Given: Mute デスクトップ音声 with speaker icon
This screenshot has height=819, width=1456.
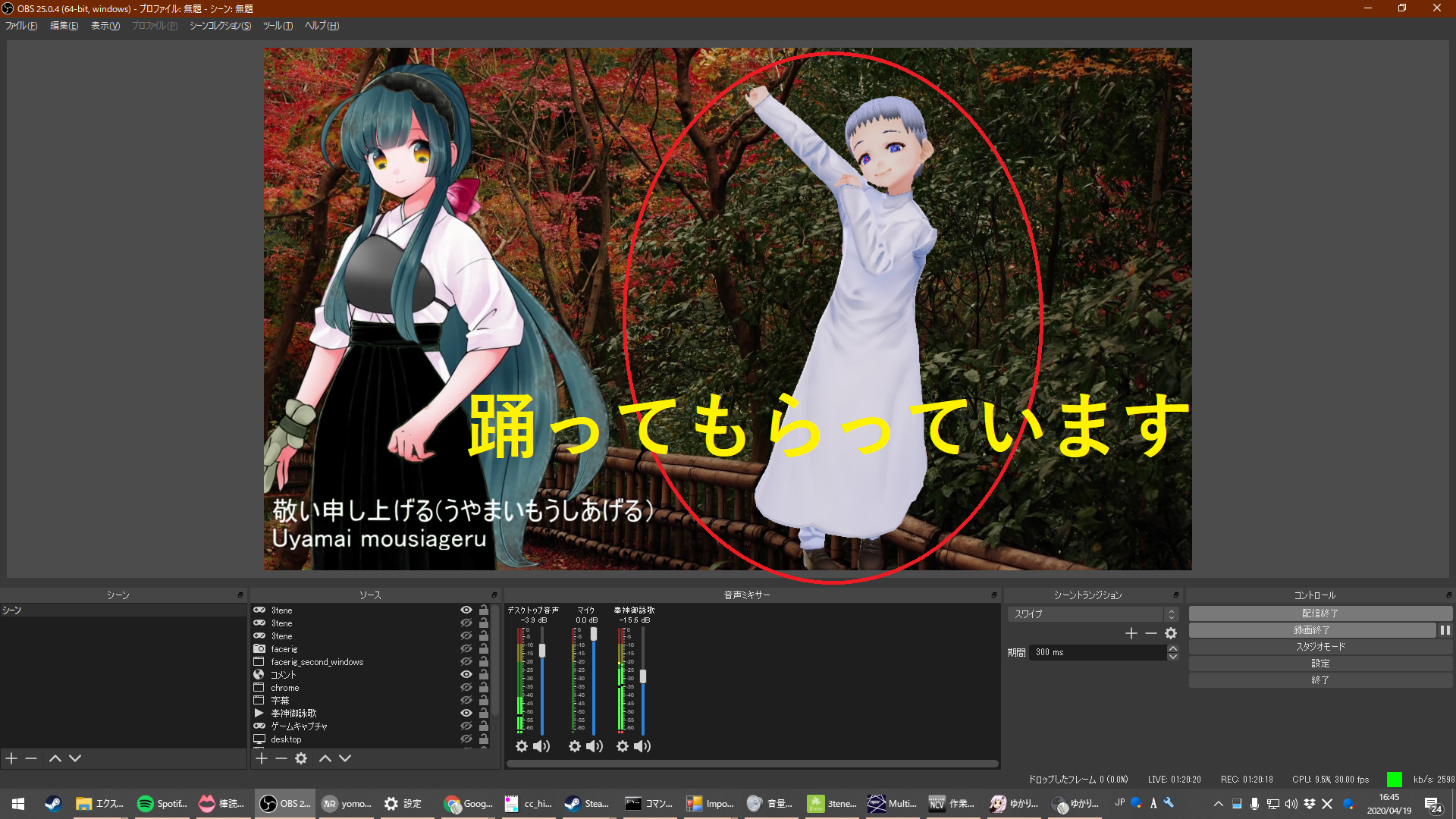Looking at the screenshot, I should [x=541, y=746].
